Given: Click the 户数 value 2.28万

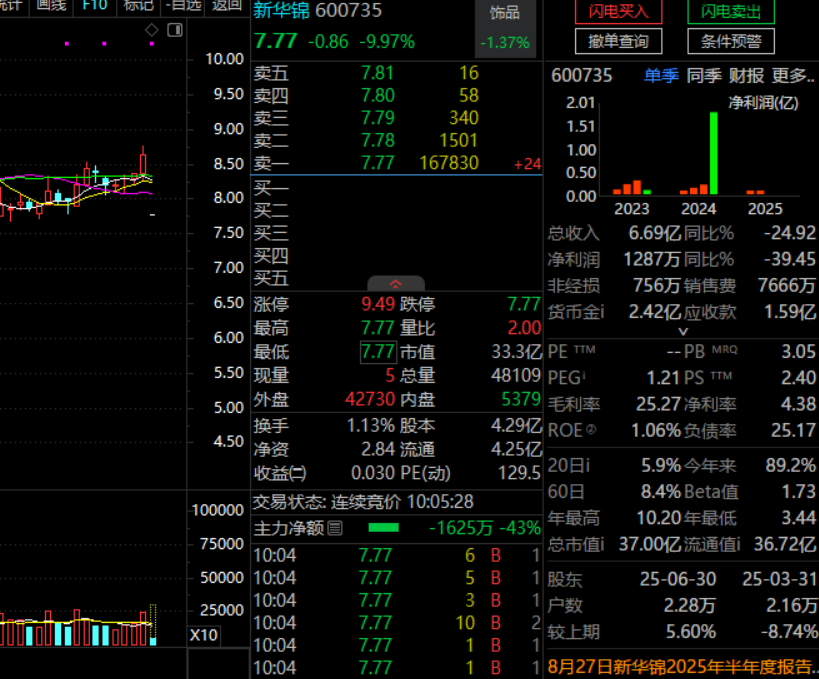Looking at the screenshot, I should (689, 606).
